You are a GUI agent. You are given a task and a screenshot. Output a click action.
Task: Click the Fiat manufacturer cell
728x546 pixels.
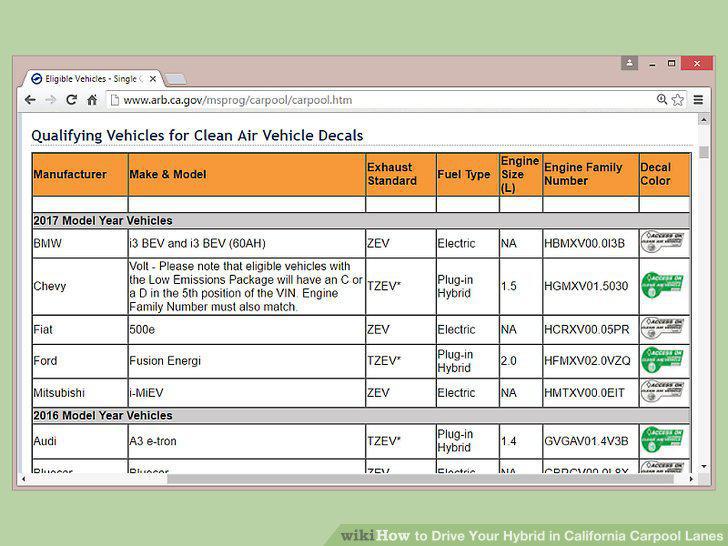(80, 330)
